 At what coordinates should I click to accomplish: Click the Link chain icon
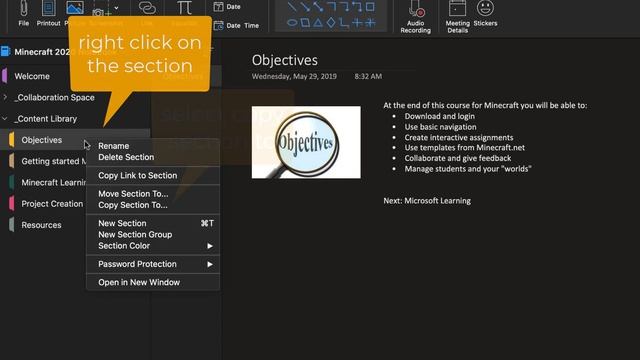[x=147, y=7]
